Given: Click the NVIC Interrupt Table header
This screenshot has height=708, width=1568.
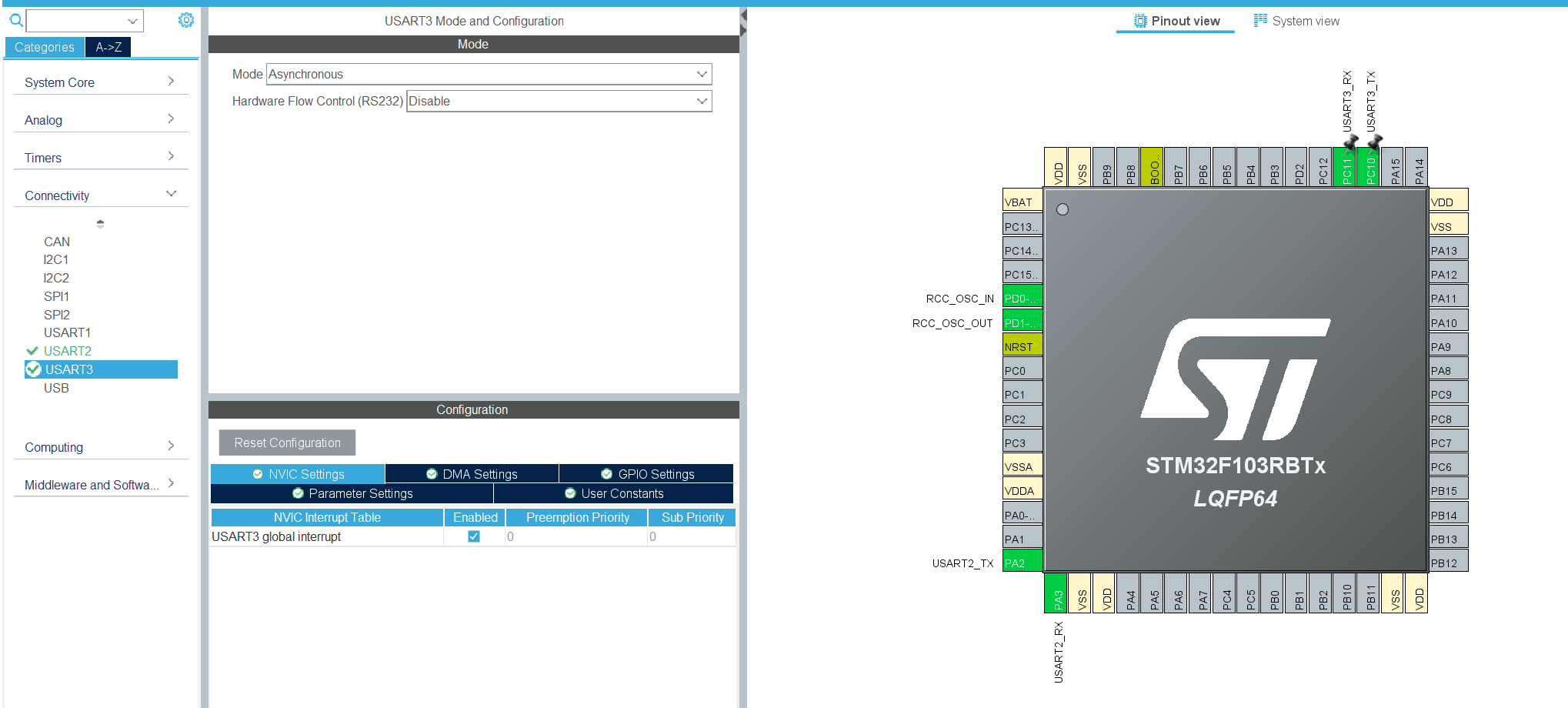Looking at the screenshot, I should [x=327, y=517].
